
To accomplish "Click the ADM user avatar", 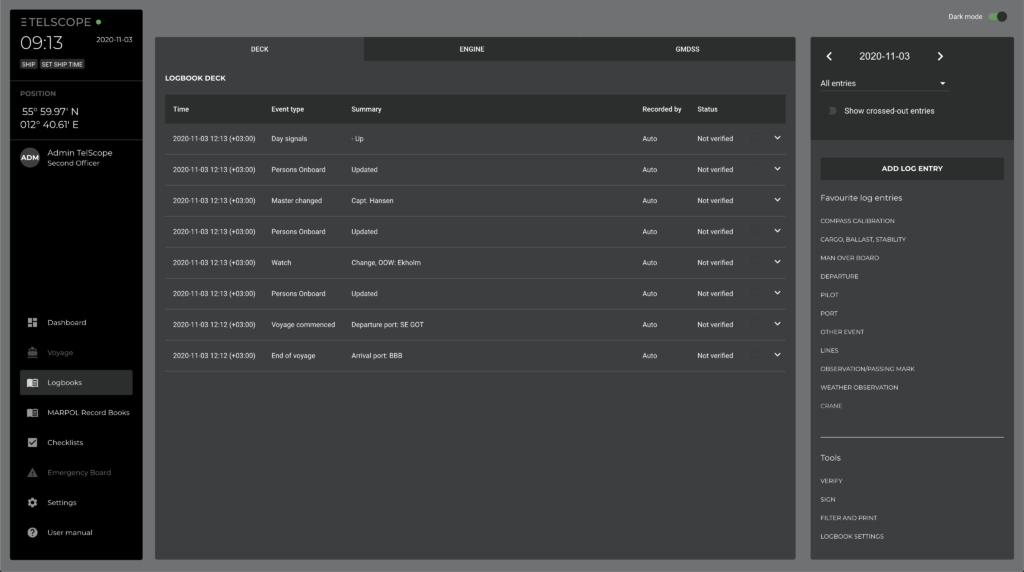I will [31, 158].
